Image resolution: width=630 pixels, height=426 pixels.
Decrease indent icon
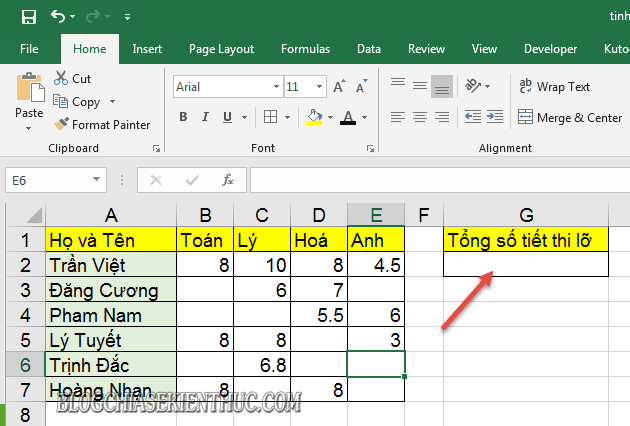(x=473, y=117)
